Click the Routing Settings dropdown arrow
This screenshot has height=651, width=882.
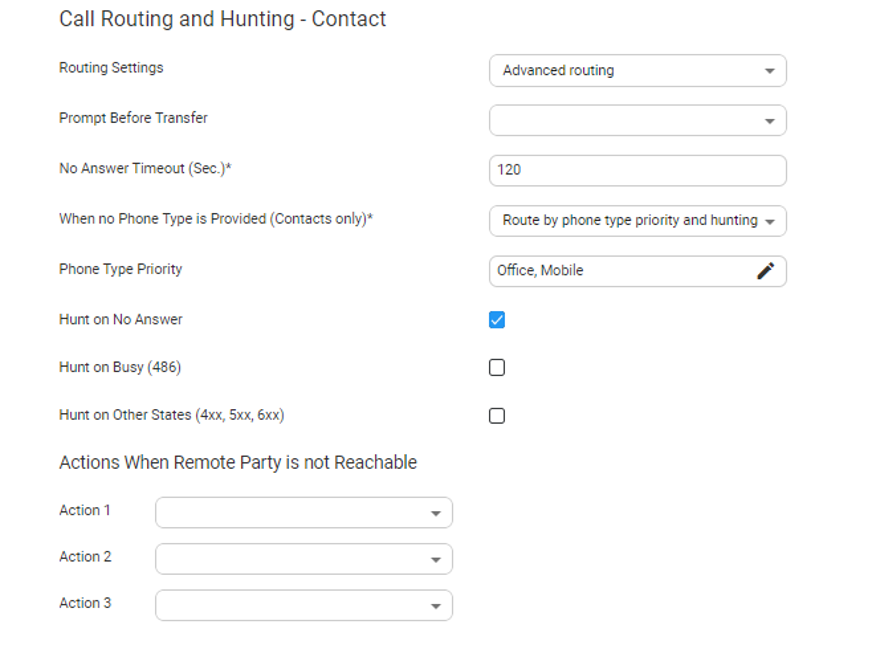click(x=769, y=71)
